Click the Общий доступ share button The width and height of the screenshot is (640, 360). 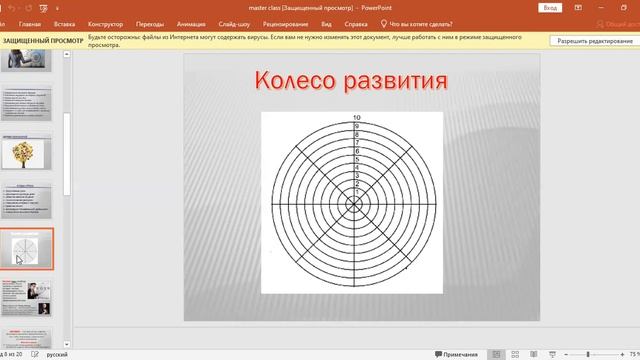[x=618, y=24]
